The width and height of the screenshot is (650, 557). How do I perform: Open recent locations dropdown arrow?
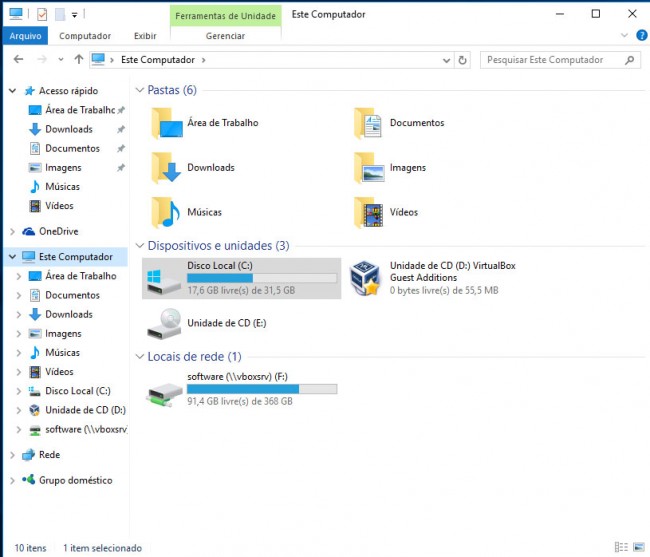[x=61, y=60]
